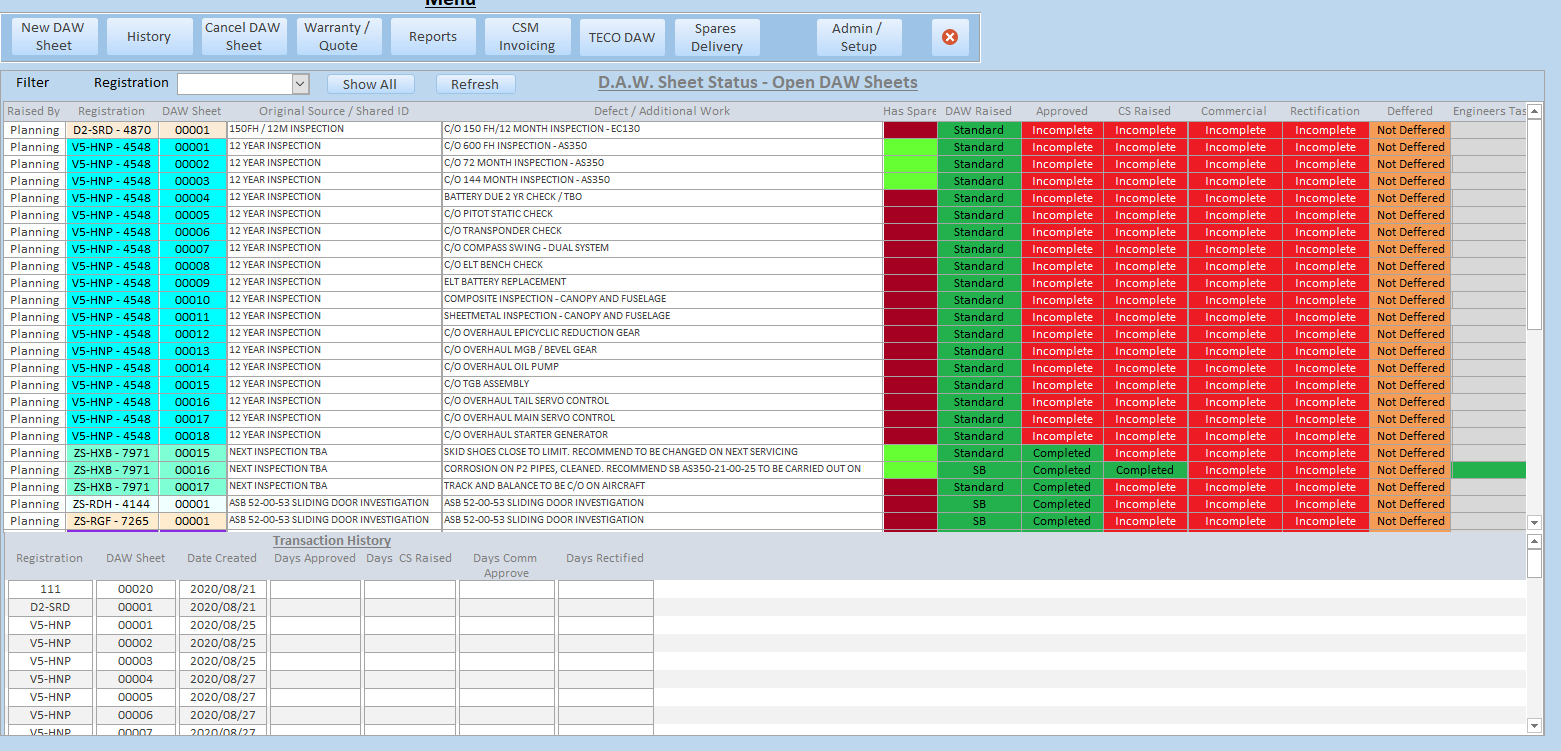
Task: Click Rectification 'Incomplete' cell for ZS-RGF row
Action: (1325, 521)
